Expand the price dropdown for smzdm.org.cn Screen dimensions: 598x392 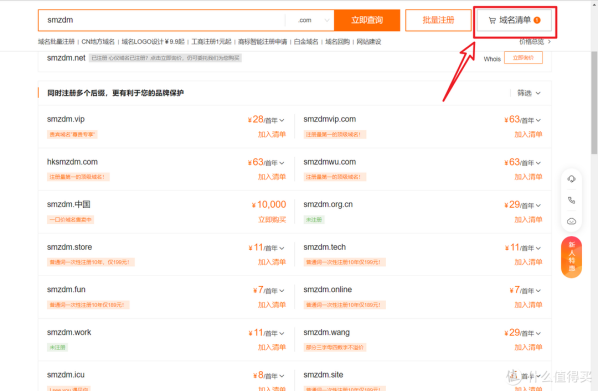(538, 206)
